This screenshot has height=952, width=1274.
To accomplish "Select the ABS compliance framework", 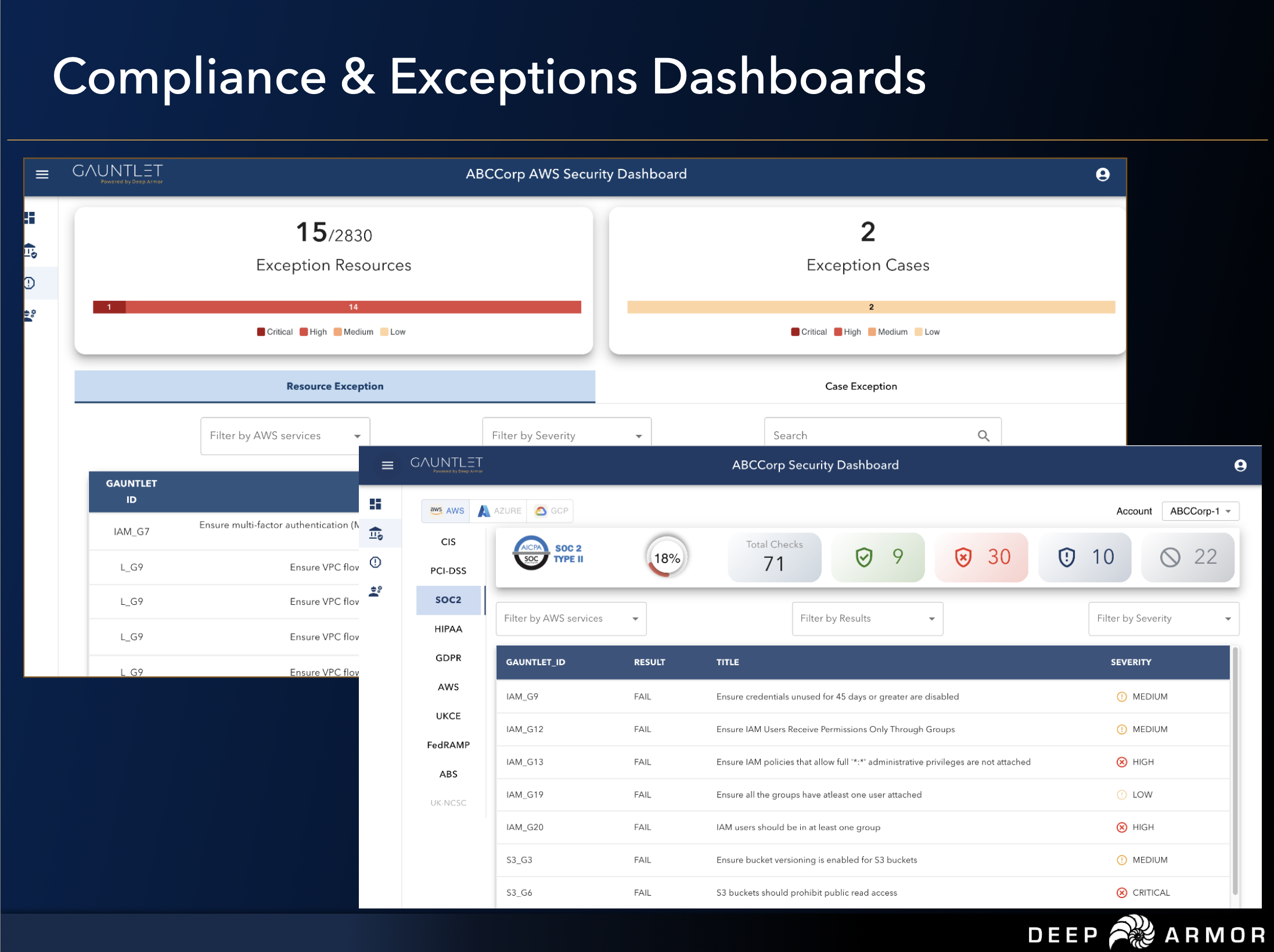I will click(448, 774).
